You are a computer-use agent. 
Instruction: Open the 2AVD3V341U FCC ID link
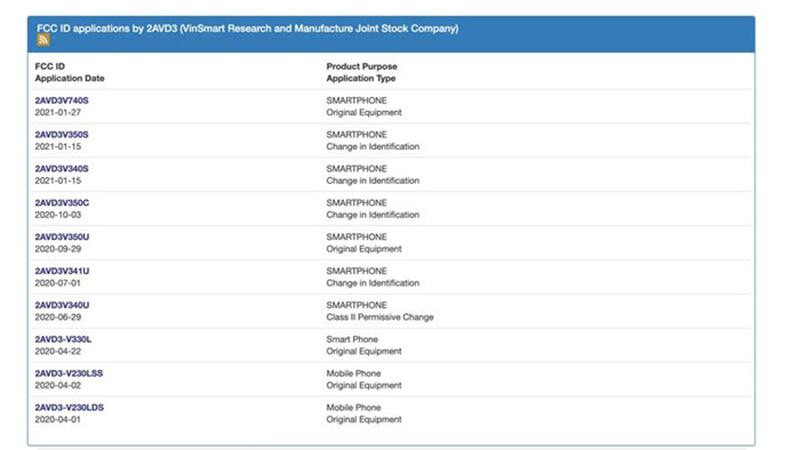pyautogui.click(x=62, y=271)
